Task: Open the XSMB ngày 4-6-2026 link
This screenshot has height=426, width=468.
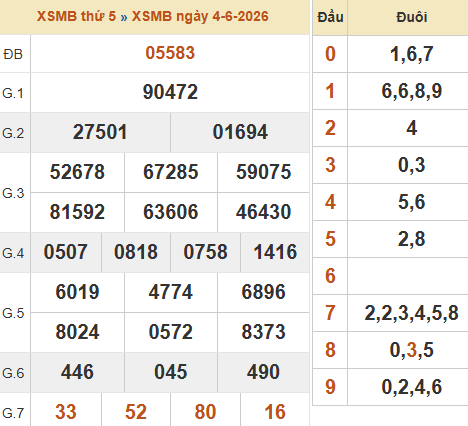Action: [x=200, y=16]
